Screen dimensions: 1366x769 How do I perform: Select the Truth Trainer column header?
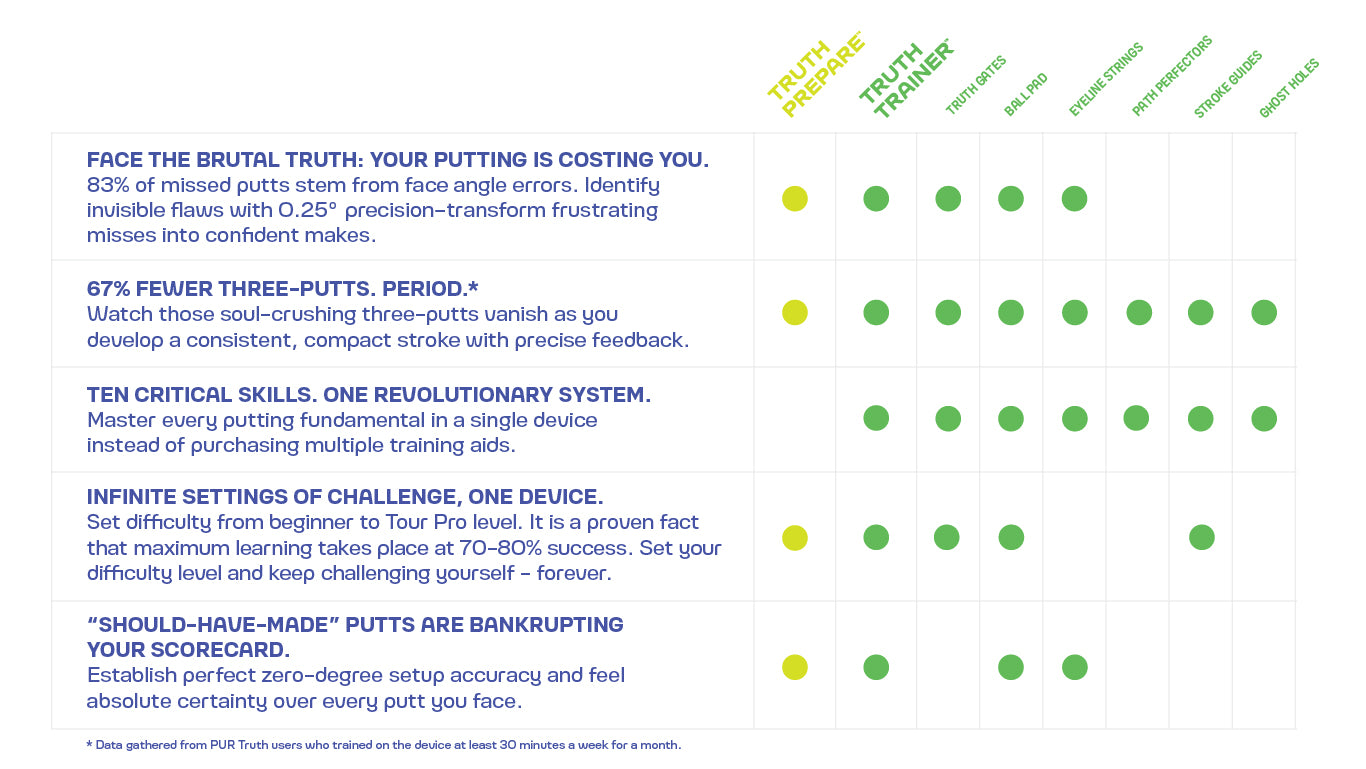tap(905, 80)
